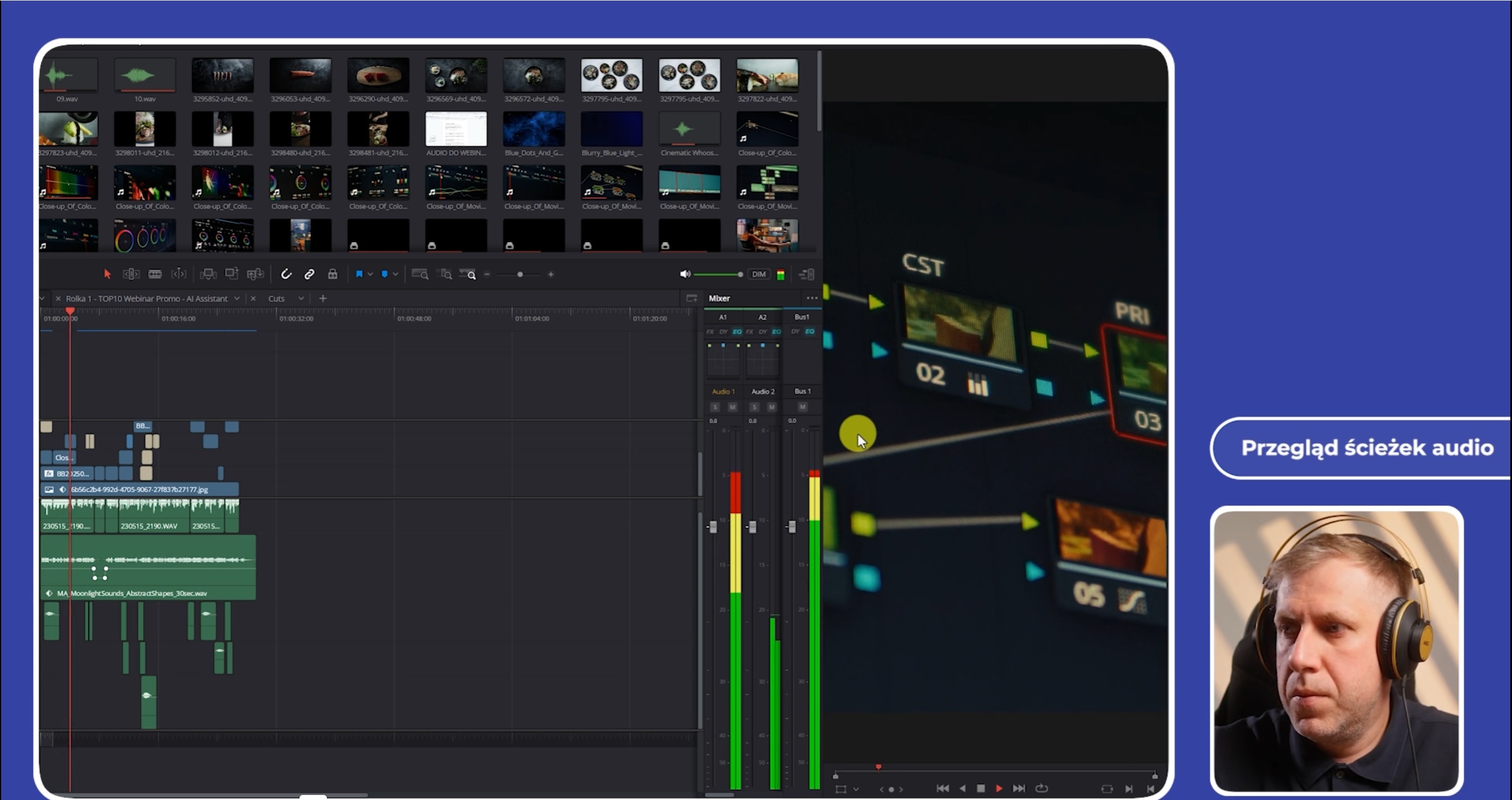The image size is (1512, 800).
Task: Select the red arrow Selection Mode tool
Action: click(107, 274)
